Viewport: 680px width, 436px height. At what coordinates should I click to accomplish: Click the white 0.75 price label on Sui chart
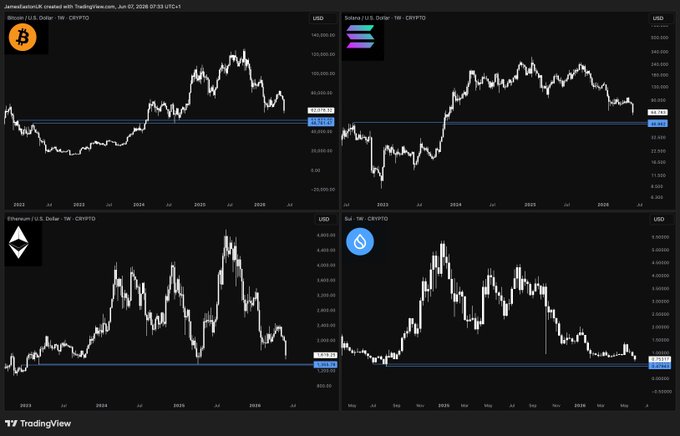(x=660, y=359)
